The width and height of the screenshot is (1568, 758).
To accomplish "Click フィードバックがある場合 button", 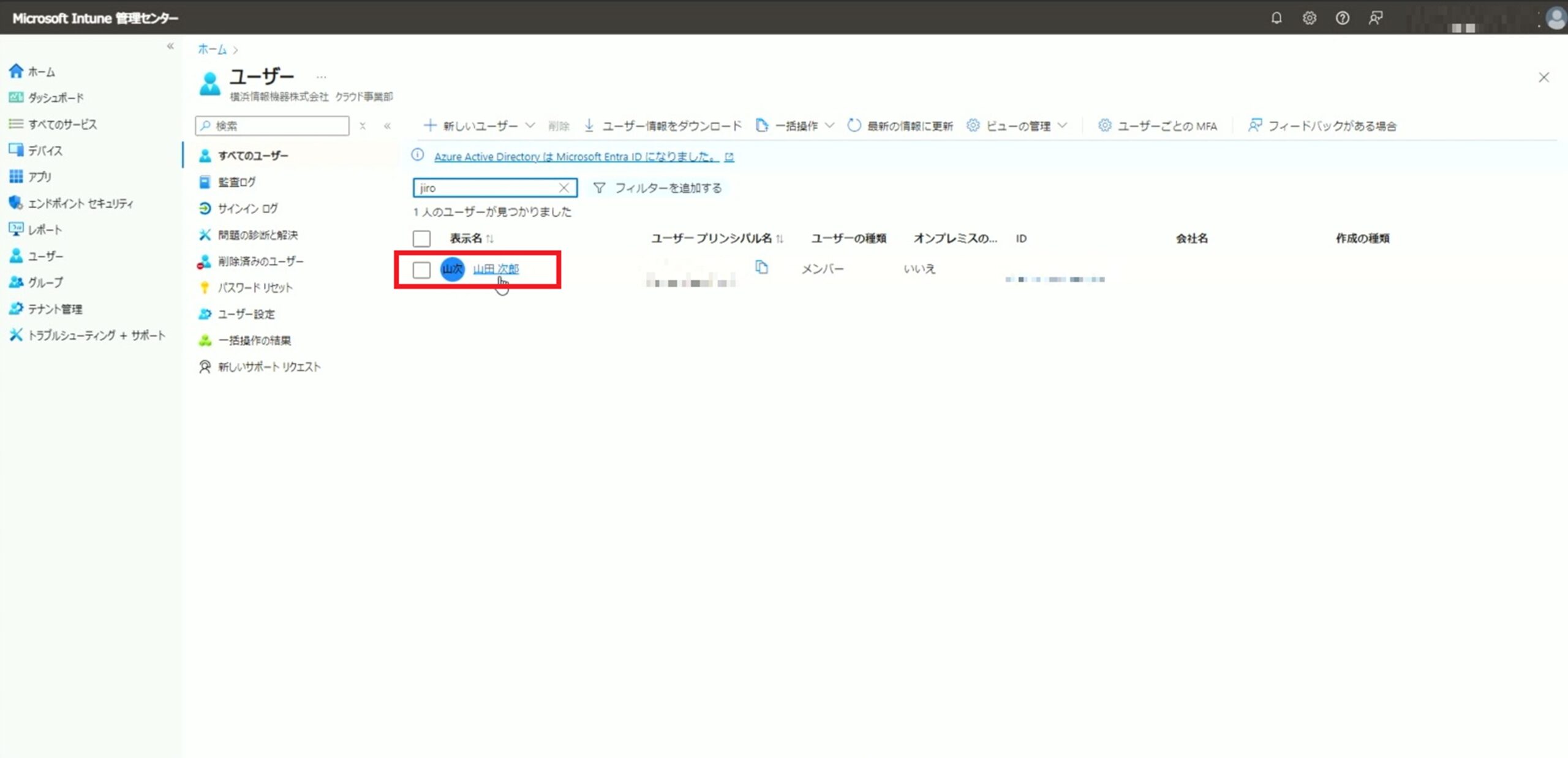I will click(1322, 126).
